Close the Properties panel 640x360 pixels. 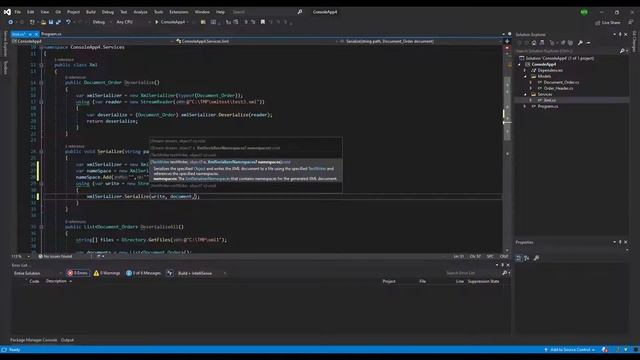tap(626, 242)
